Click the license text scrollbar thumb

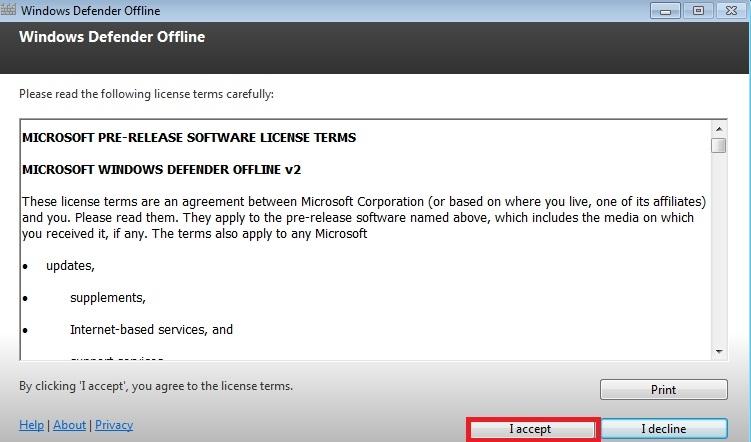pos(718,145)
